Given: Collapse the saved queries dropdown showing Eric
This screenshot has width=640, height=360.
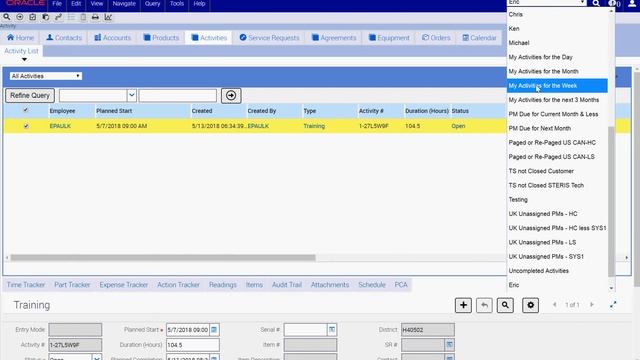Looking at the screenshot, I should coord(582,2).
